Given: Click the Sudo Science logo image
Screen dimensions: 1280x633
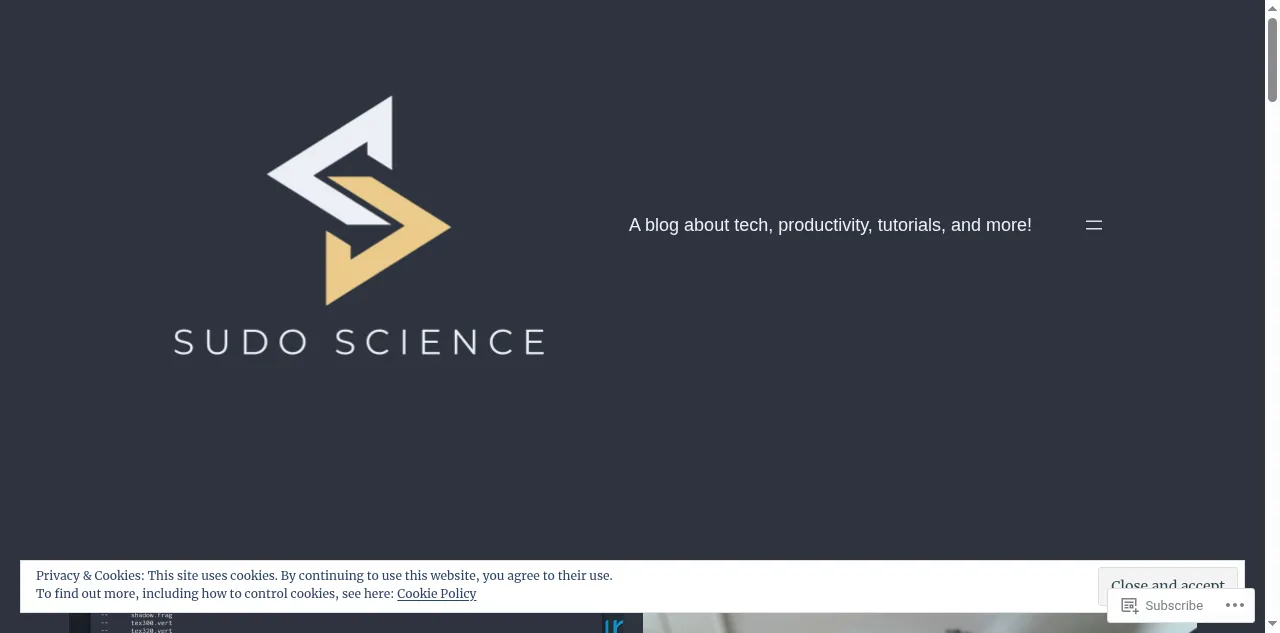Looking at the screenshot, I should 359,226.
